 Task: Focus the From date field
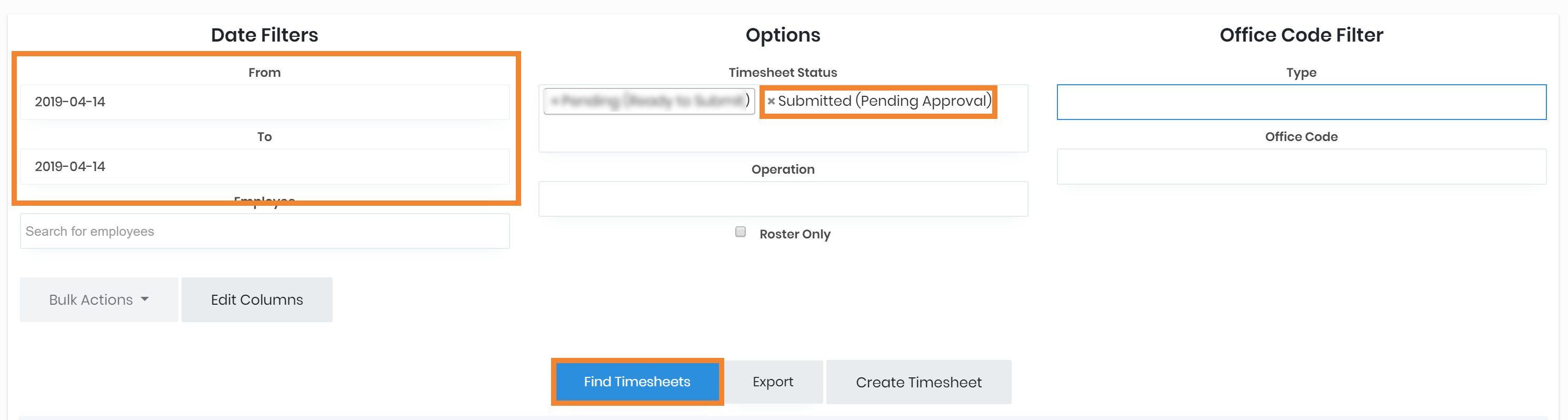point(264,102)
